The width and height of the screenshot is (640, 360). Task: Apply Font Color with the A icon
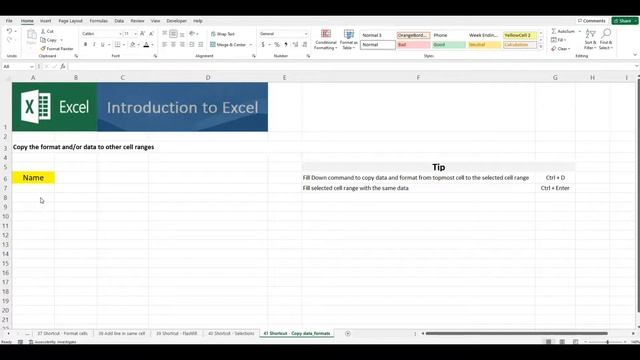click(x=147, y=44)
